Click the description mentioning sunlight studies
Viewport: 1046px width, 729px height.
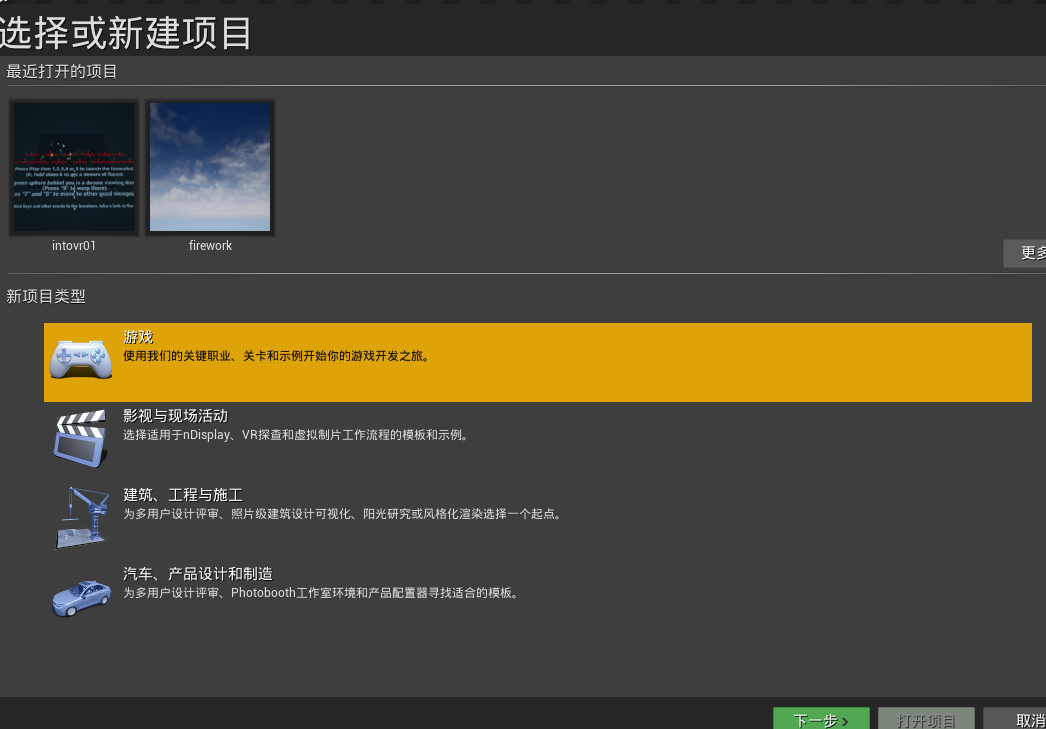pyautogui.click(x=342, y=514)
